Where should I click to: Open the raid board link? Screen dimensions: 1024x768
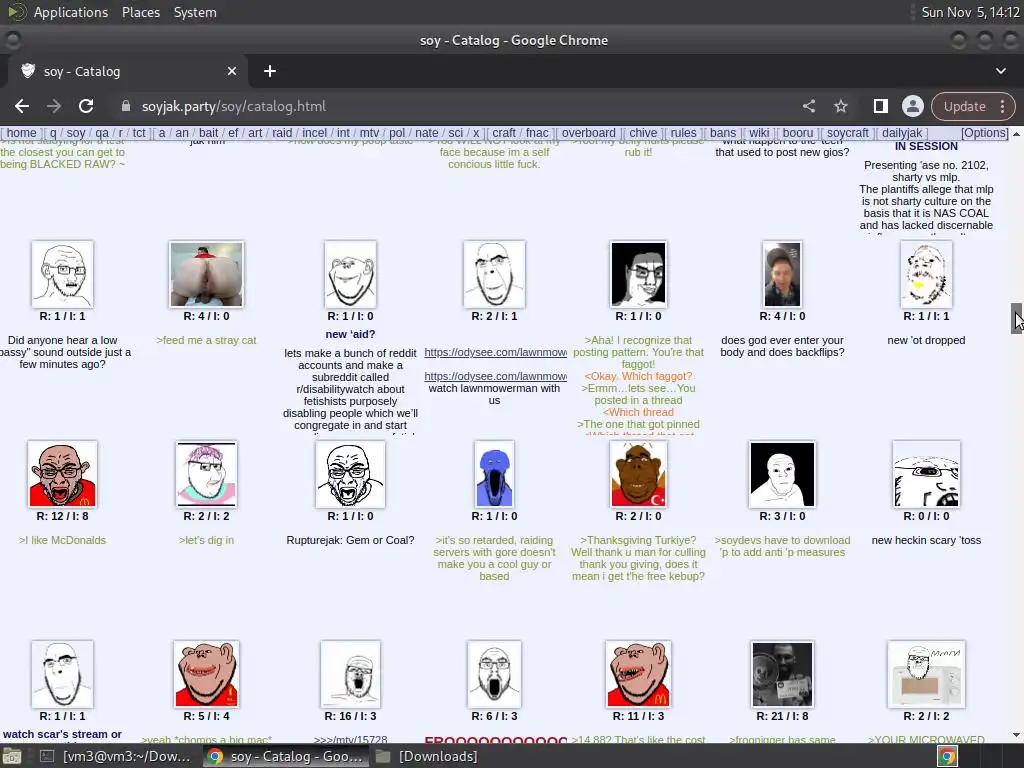coord(282,133)
